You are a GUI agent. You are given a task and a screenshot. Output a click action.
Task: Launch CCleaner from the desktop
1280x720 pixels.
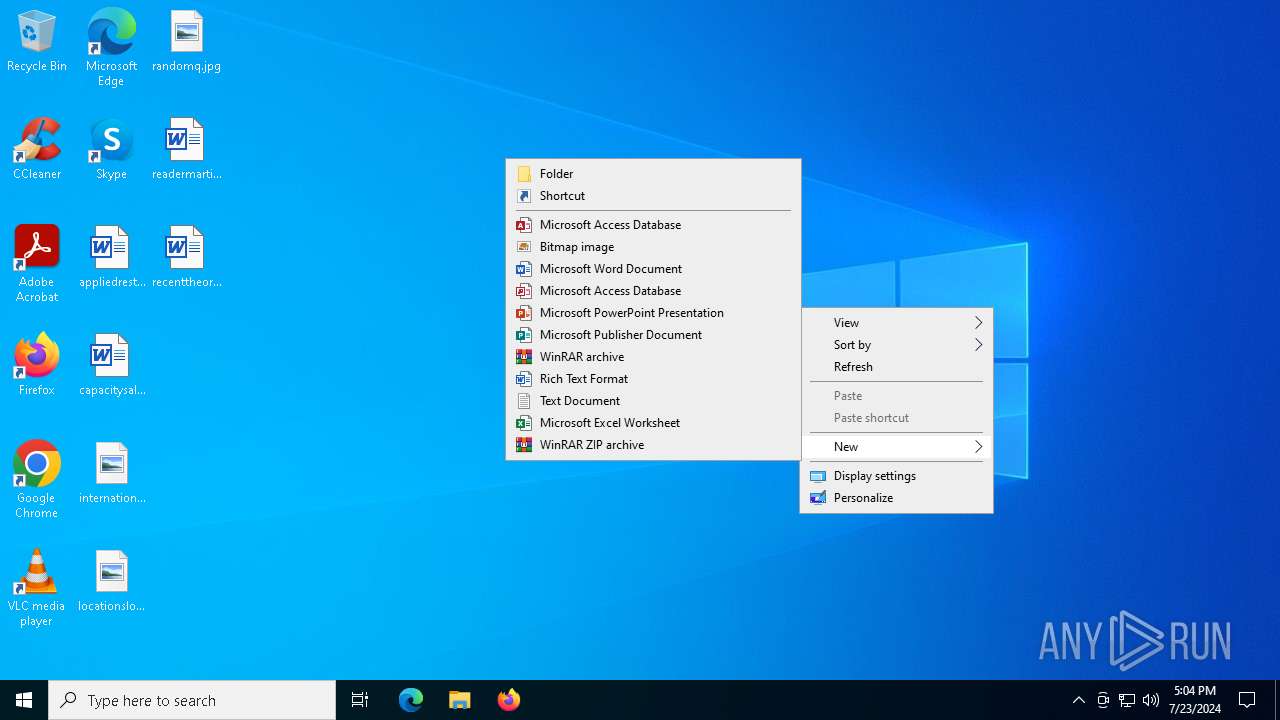[x=37, y=150]
